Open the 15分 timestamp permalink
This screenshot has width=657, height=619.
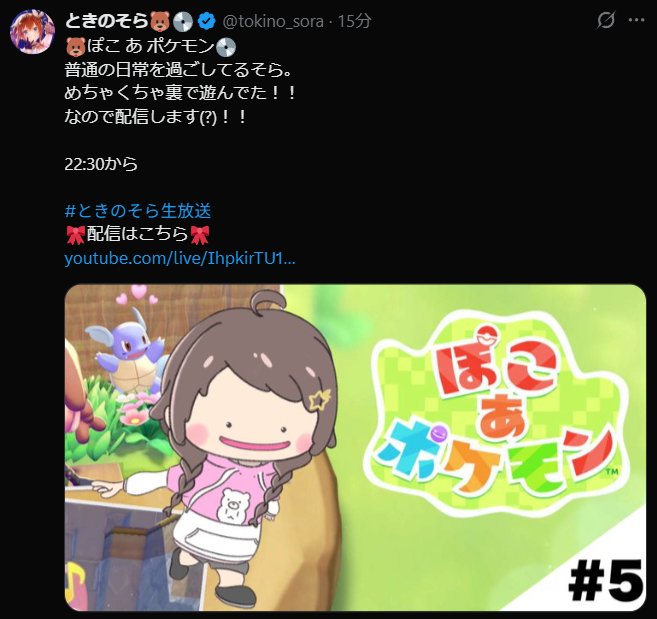[354, 21]
